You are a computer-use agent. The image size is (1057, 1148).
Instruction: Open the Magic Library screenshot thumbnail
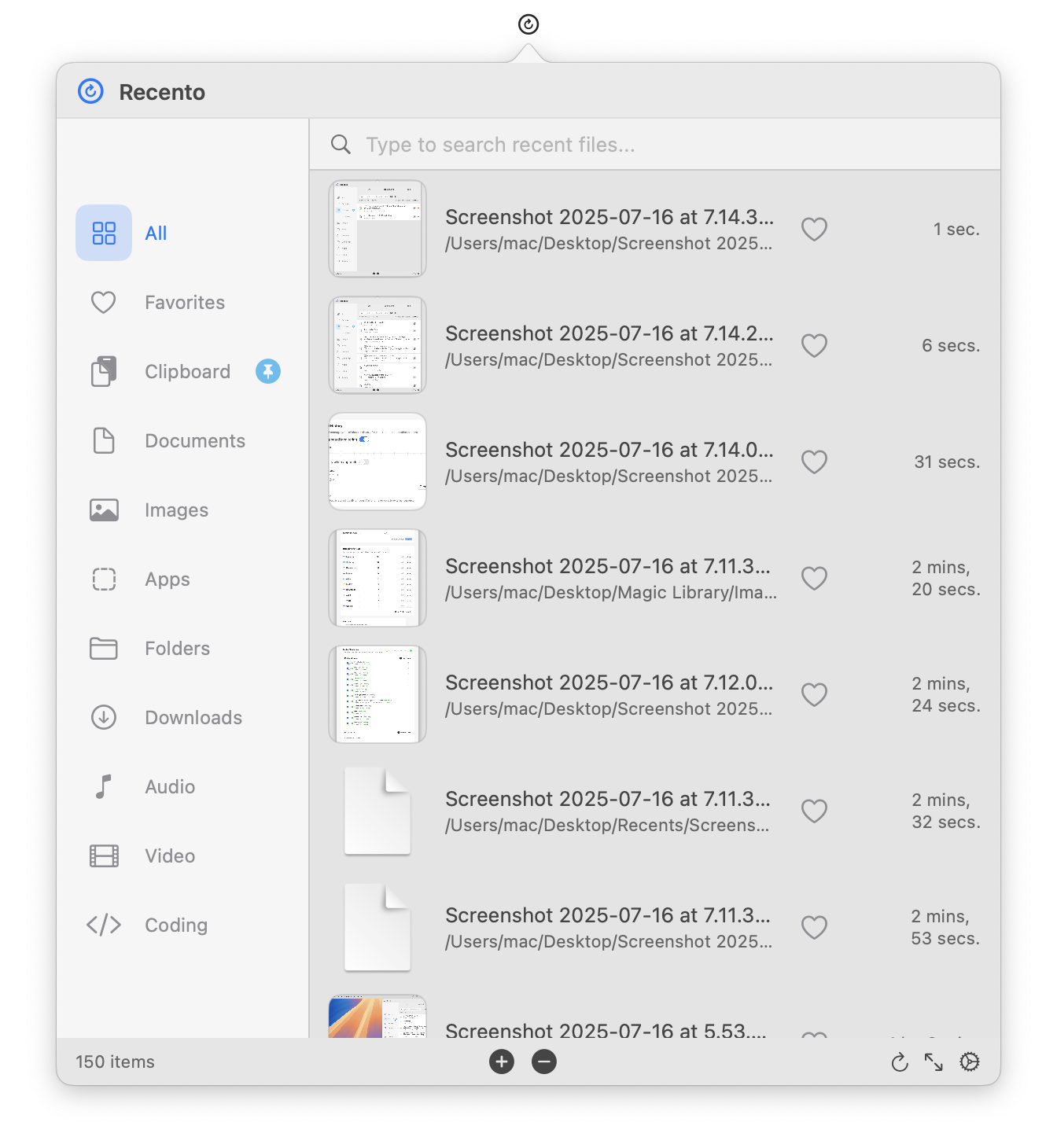pos(377,578)
